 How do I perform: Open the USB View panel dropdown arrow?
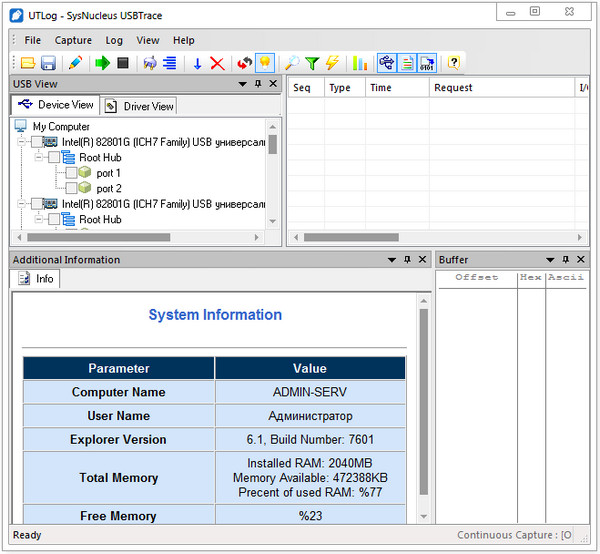pos(243,84)
